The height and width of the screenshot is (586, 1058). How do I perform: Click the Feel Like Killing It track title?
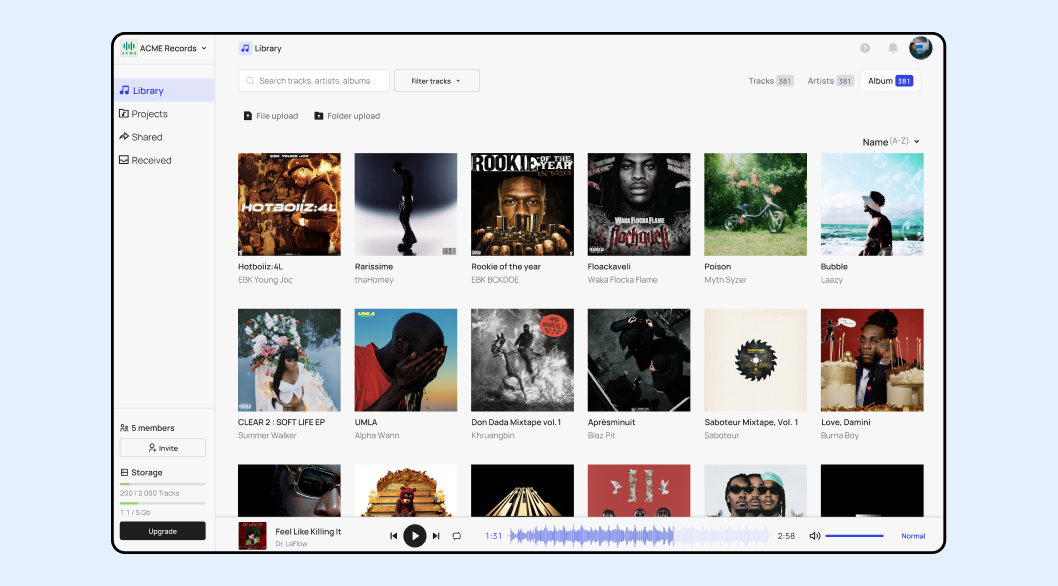tap(308, 531)
